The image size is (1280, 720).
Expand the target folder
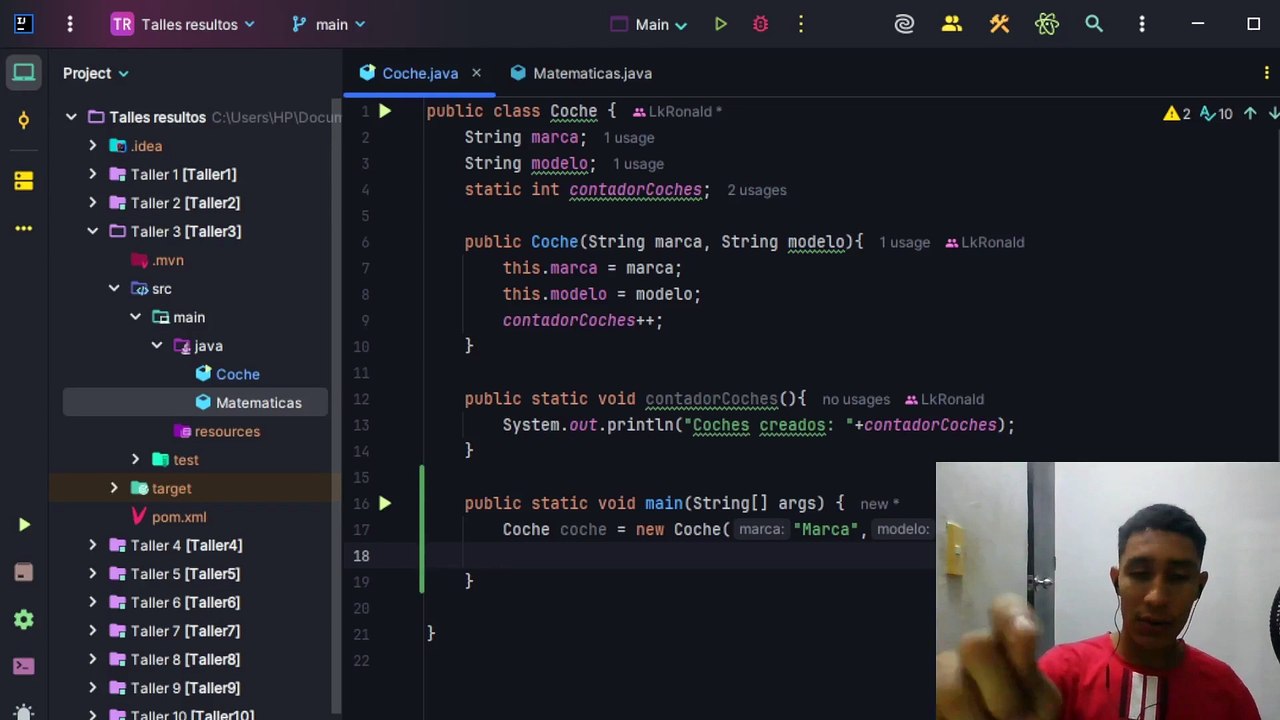tap(114, 488)
